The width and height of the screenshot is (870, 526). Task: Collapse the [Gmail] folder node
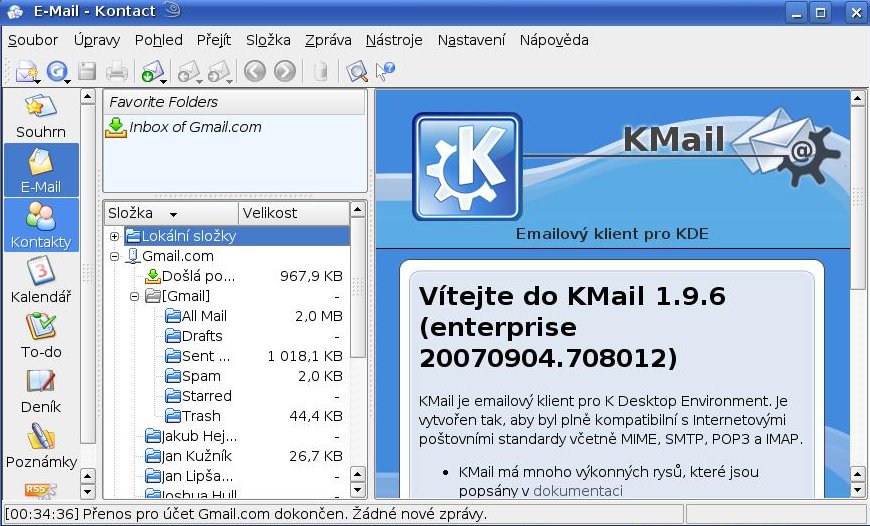134,296
